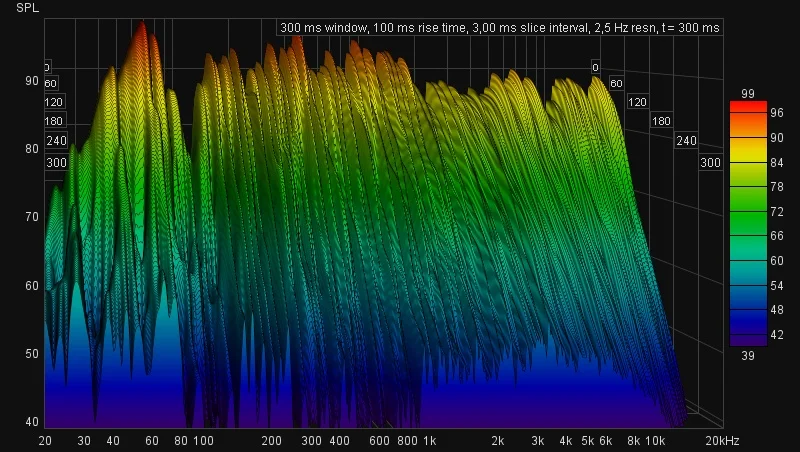Click the 39 minimum value below the color legend

[748, 356]
